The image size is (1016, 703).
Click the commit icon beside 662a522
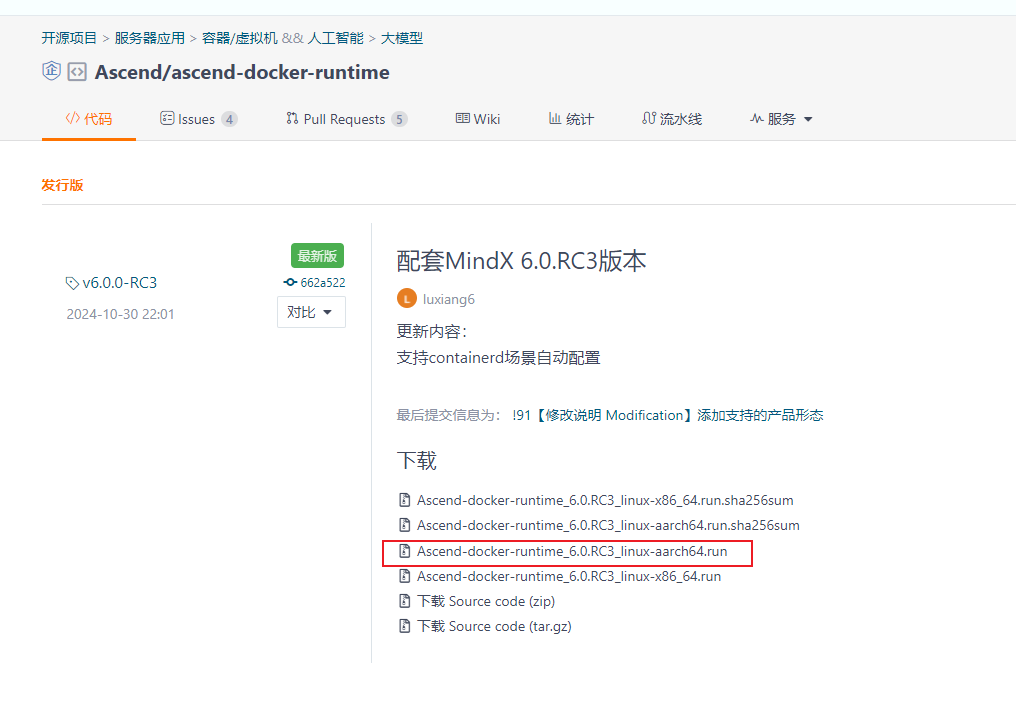[290, 282]
